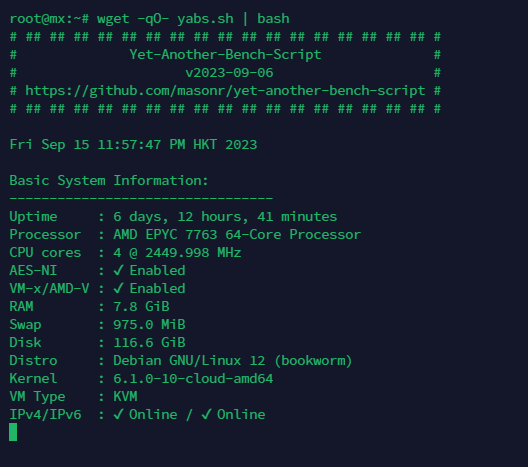The width and height of the screenshot is (528, 467).
Task: Click the AES-NI Enabled checkmark
Action: tap(119, 270)
